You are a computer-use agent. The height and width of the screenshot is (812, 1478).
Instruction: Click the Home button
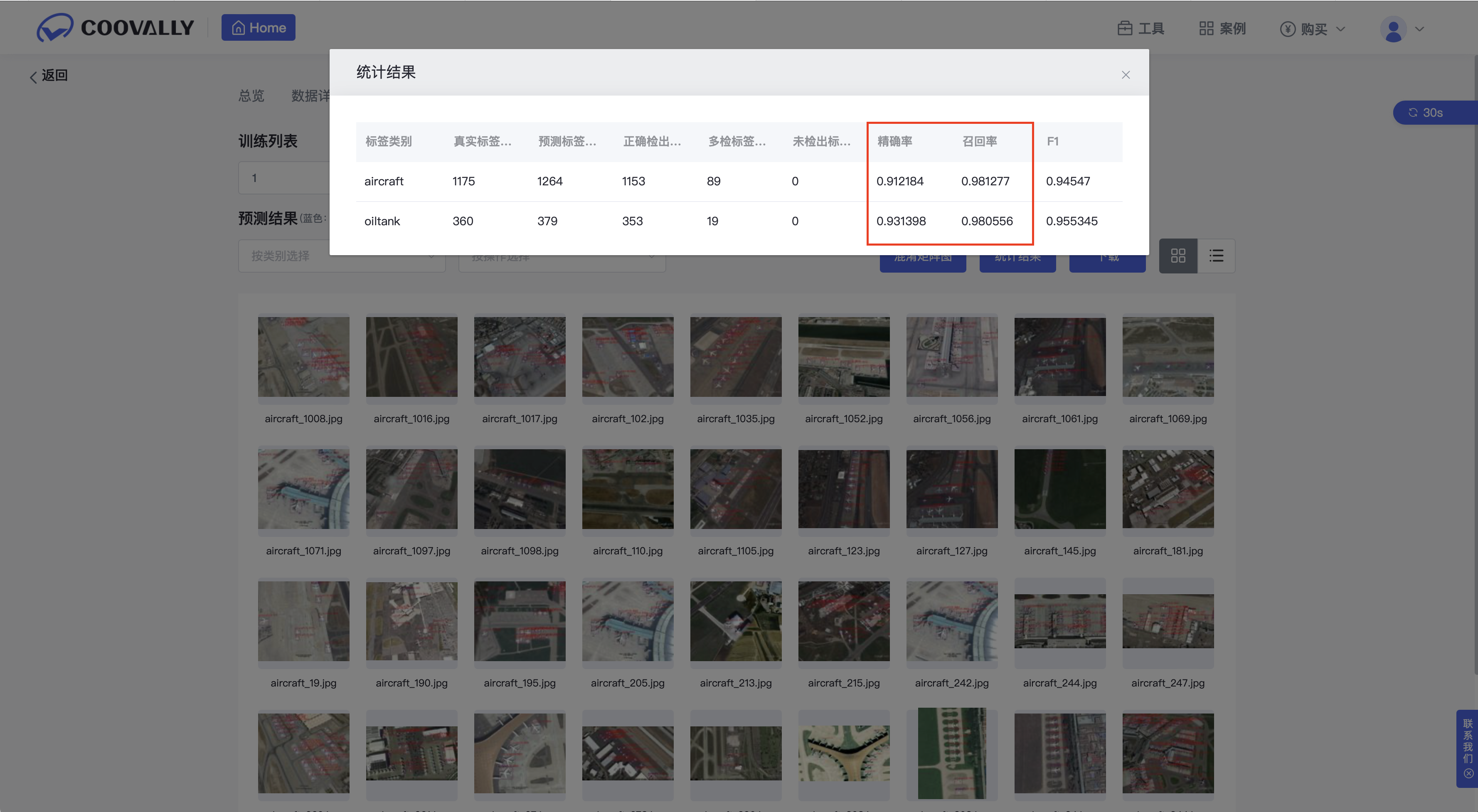point(258,27)
